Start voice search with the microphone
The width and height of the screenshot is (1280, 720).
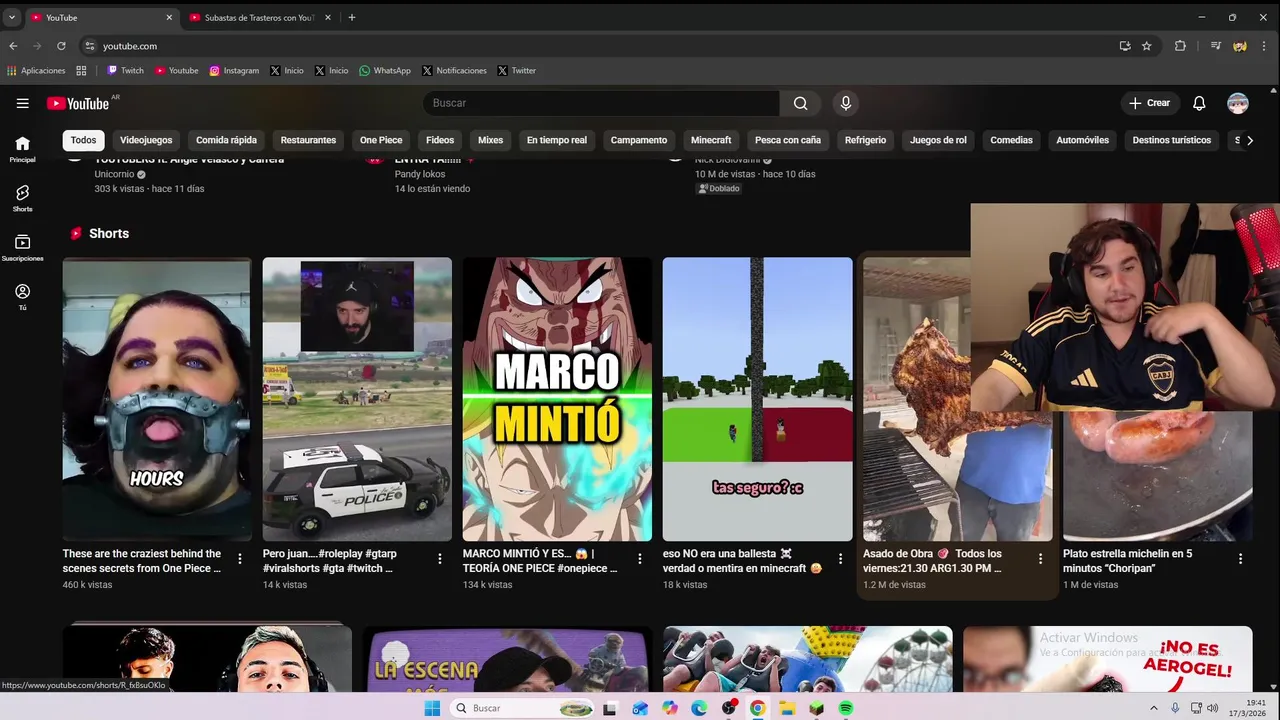(x=846, y=103)
